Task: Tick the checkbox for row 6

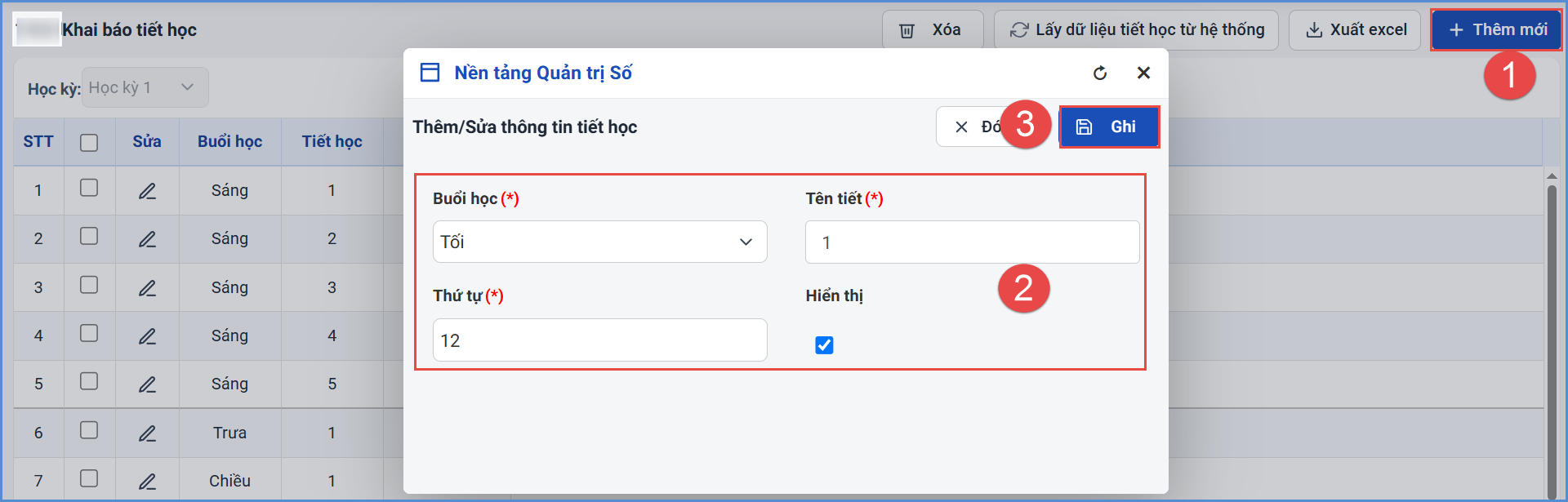Action: pyautogui.click(x=89, y=430)
